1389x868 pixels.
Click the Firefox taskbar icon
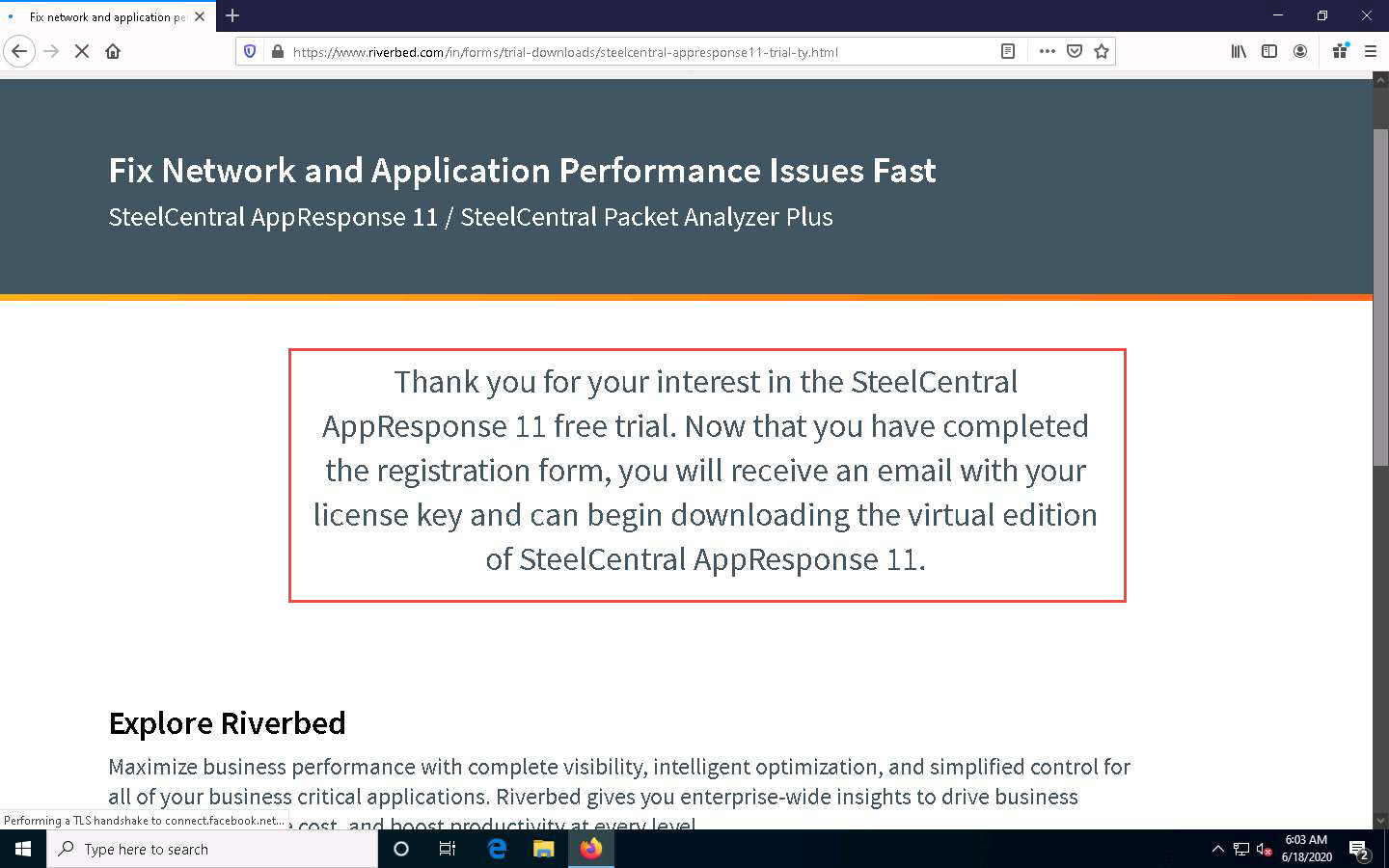tap(591, 849)
